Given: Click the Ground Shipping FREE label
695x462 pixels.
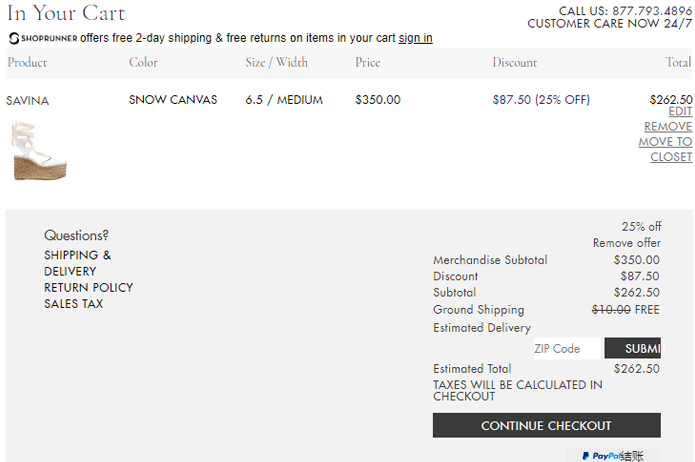Looking at the screenshot, I should (x=645, y=310).
